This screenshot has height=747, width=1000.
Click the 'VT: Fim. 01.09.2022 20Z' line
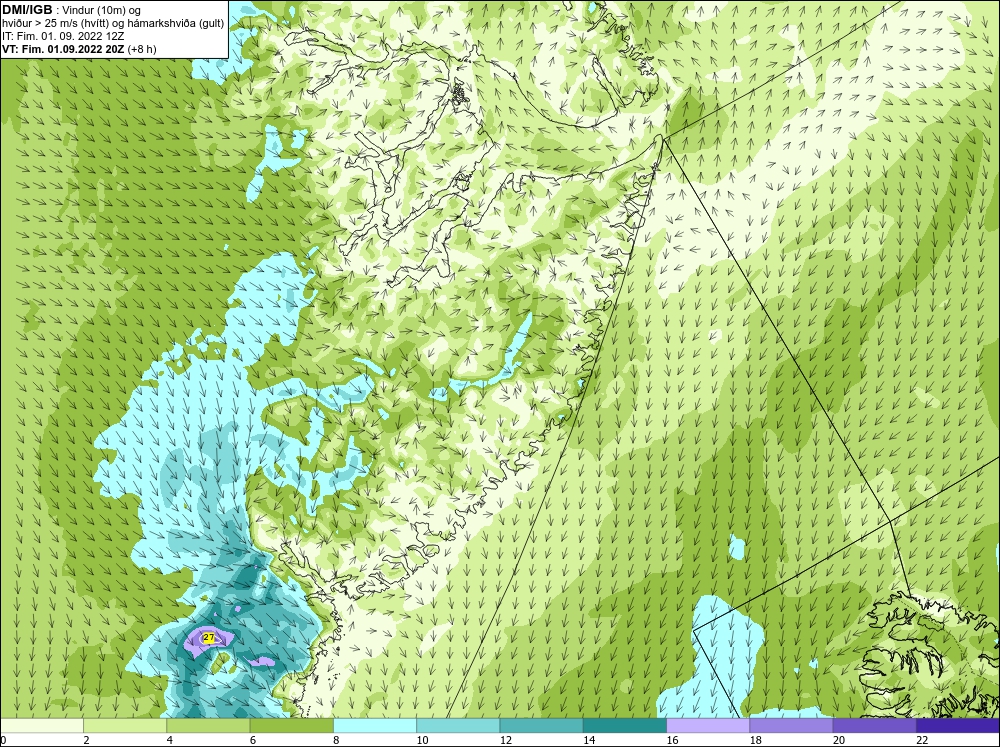click(64, 49)
